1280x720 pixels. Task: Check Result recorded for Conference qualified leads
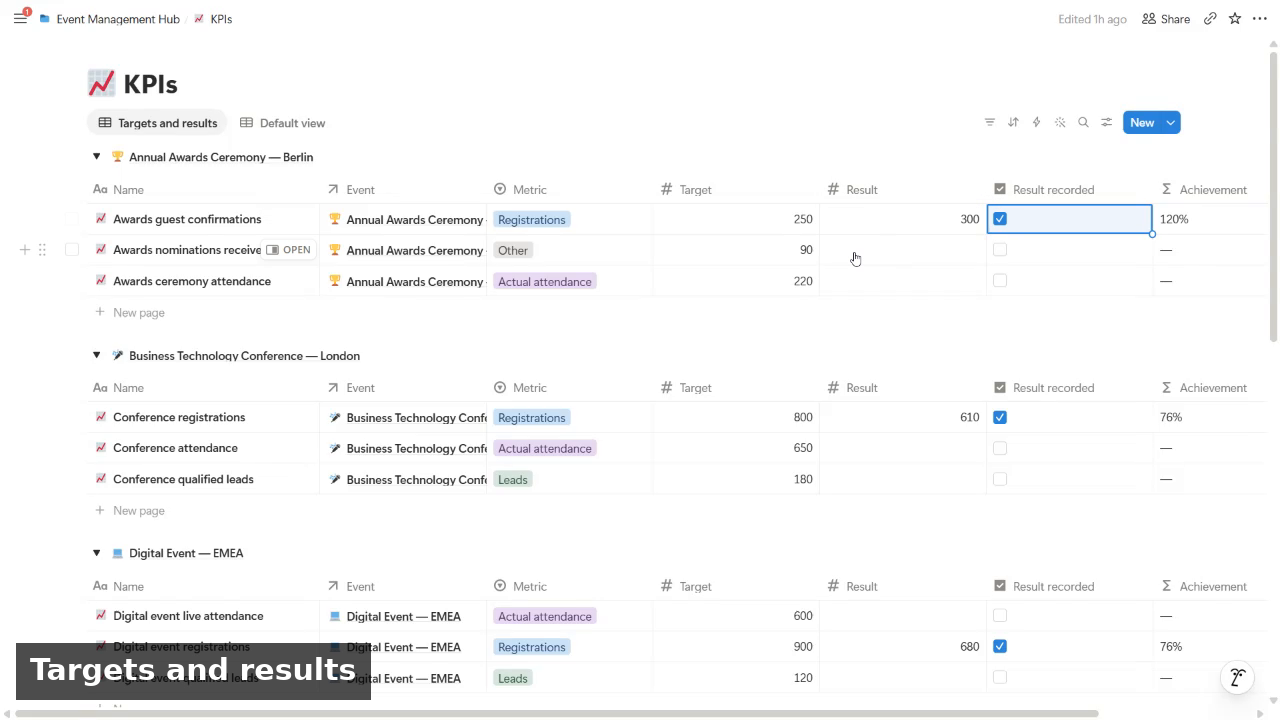tap(1000, 479)
